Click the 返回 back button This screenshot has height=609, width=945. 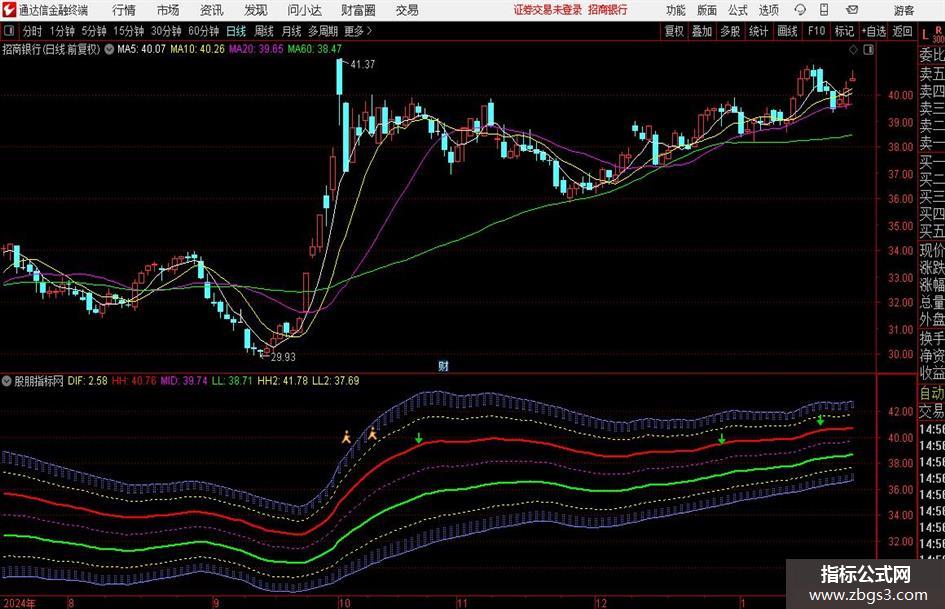(x=902, y=31)
